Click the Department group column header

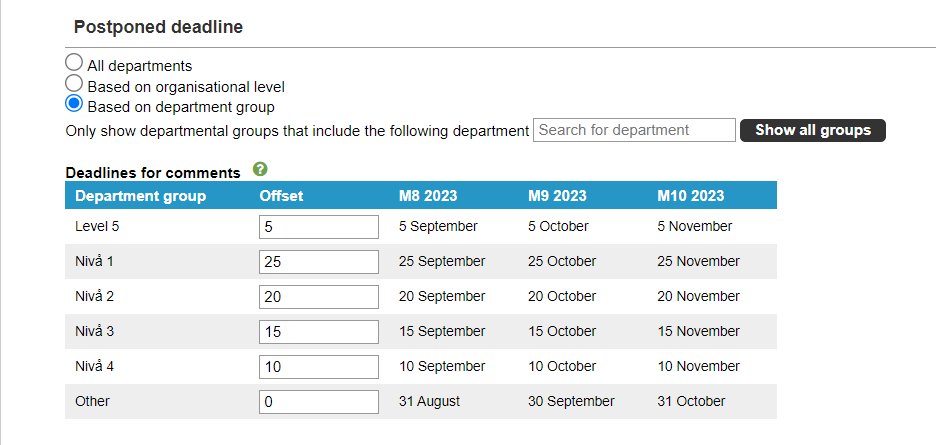point(141,196)
